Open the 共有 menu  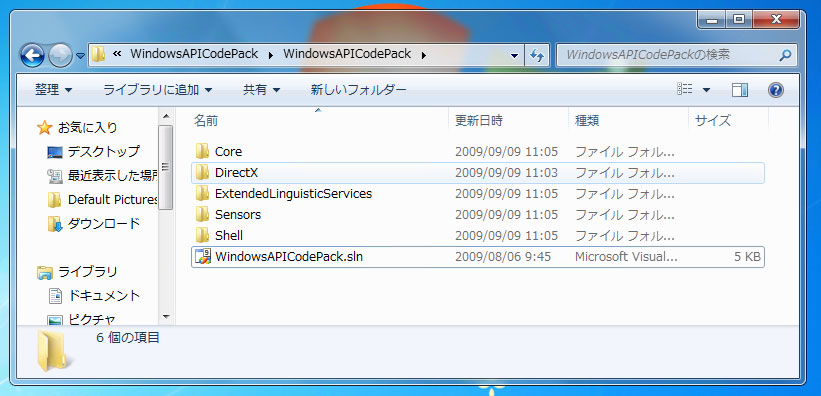pyautogui.click(x=261, y=90)
